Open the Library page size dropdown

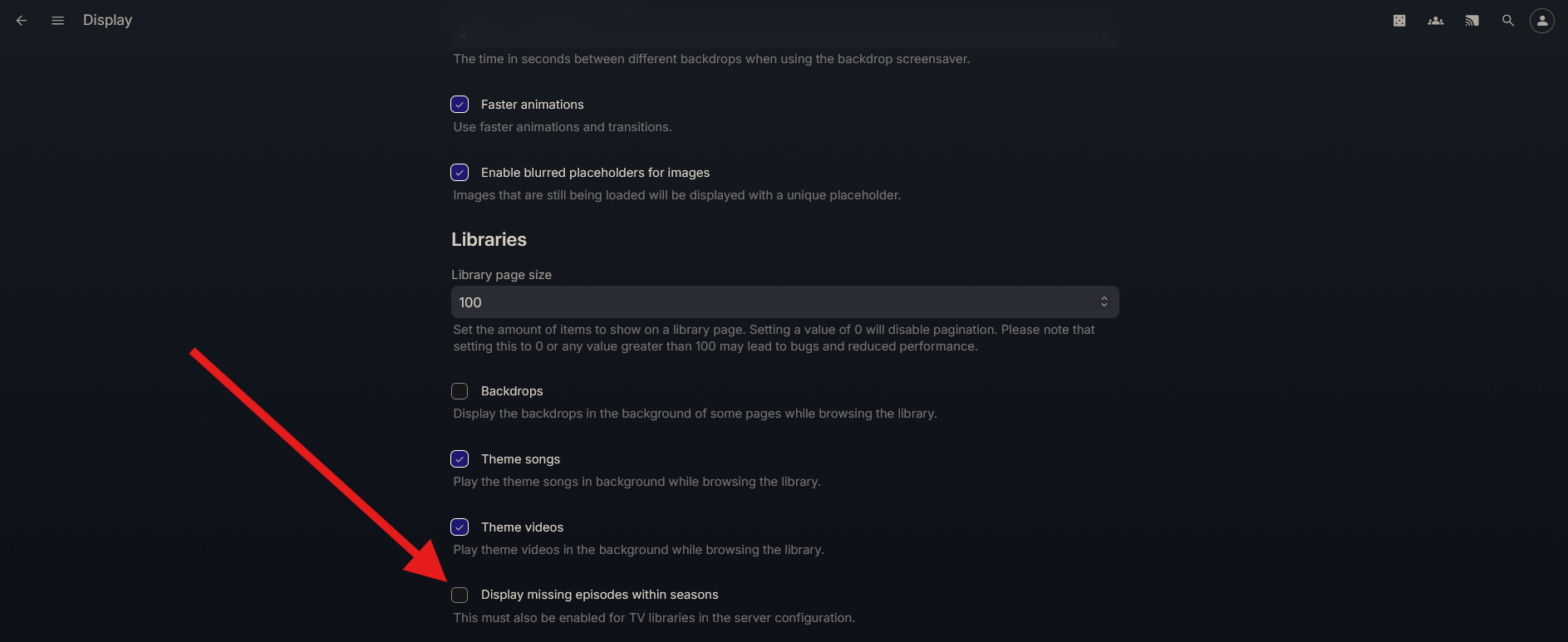click(x=784, y=301)
